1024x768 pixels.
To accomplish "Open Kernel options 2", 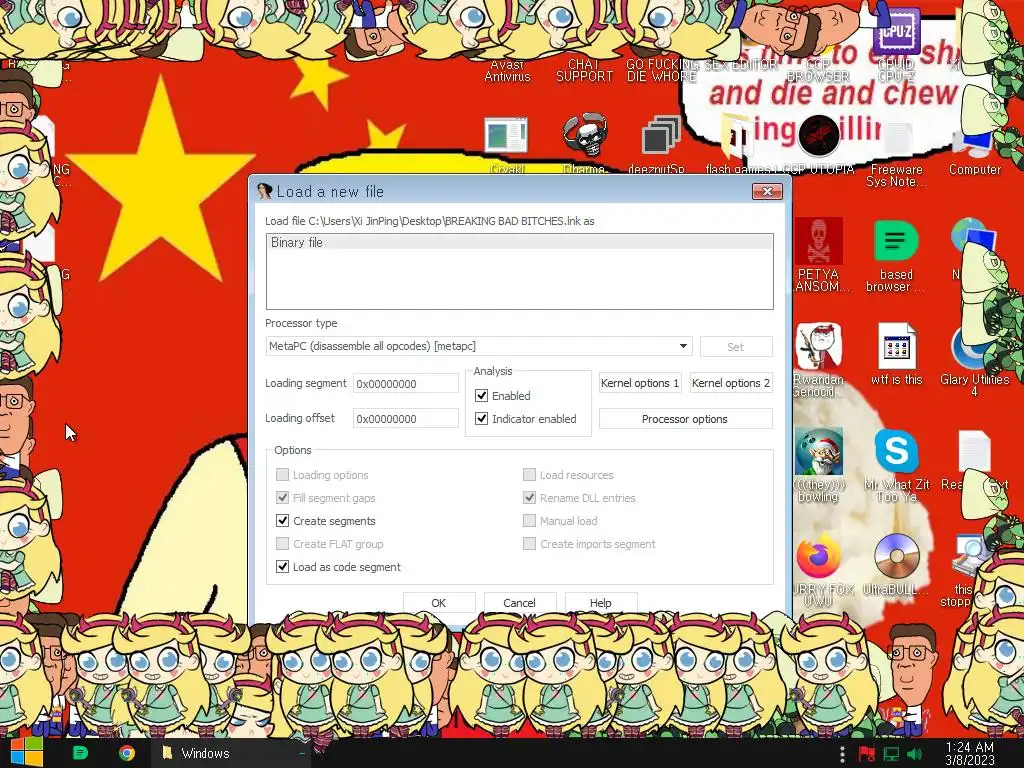I will pos(731,383).
